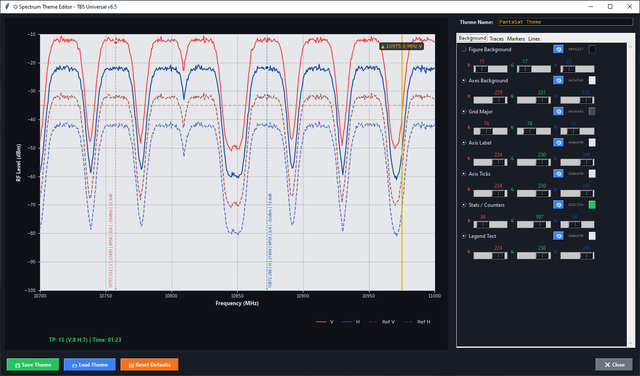Image resolution: width=640 pixels, height=376 pixels.
Task: Switch to the Markers tab
Action: [x=516, y=39]
